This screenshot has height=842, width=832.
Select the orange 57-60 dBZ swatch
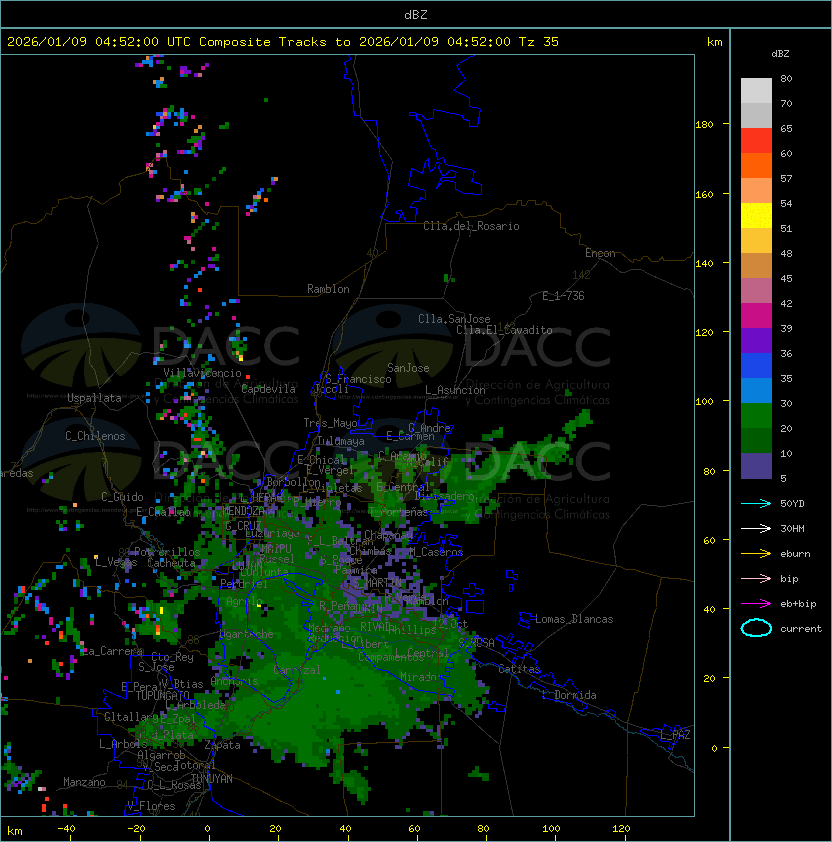[x=756, y=165]
